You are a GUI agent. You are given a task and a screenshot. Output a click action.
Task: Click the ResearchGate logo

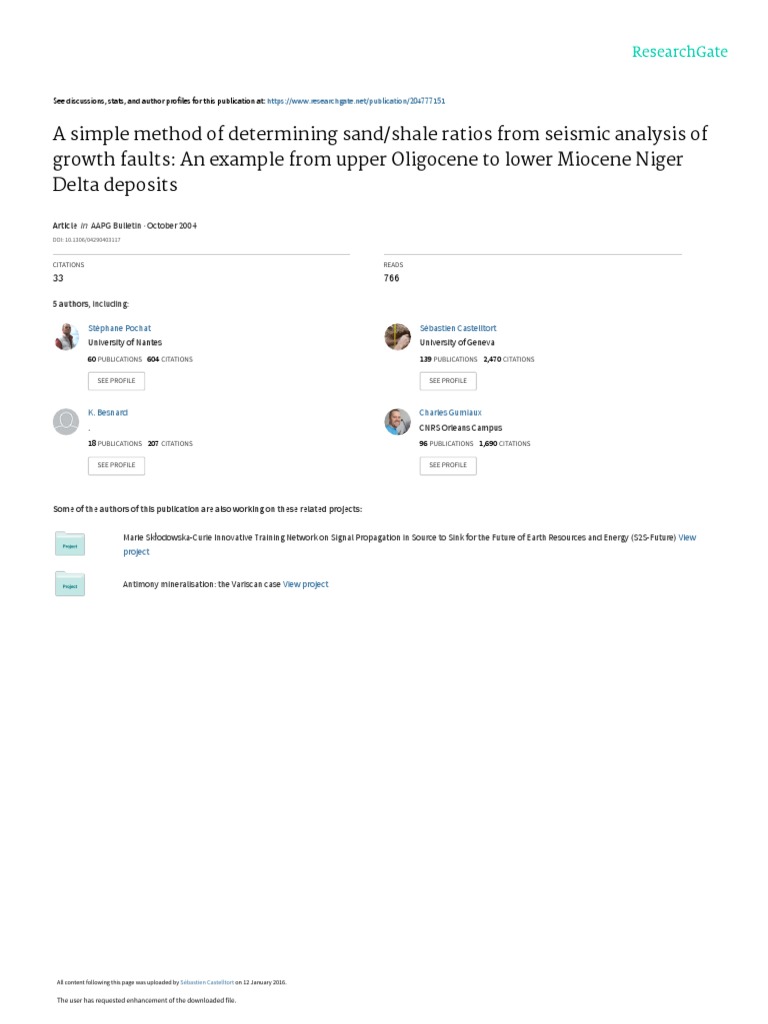[x=679, y=52]
